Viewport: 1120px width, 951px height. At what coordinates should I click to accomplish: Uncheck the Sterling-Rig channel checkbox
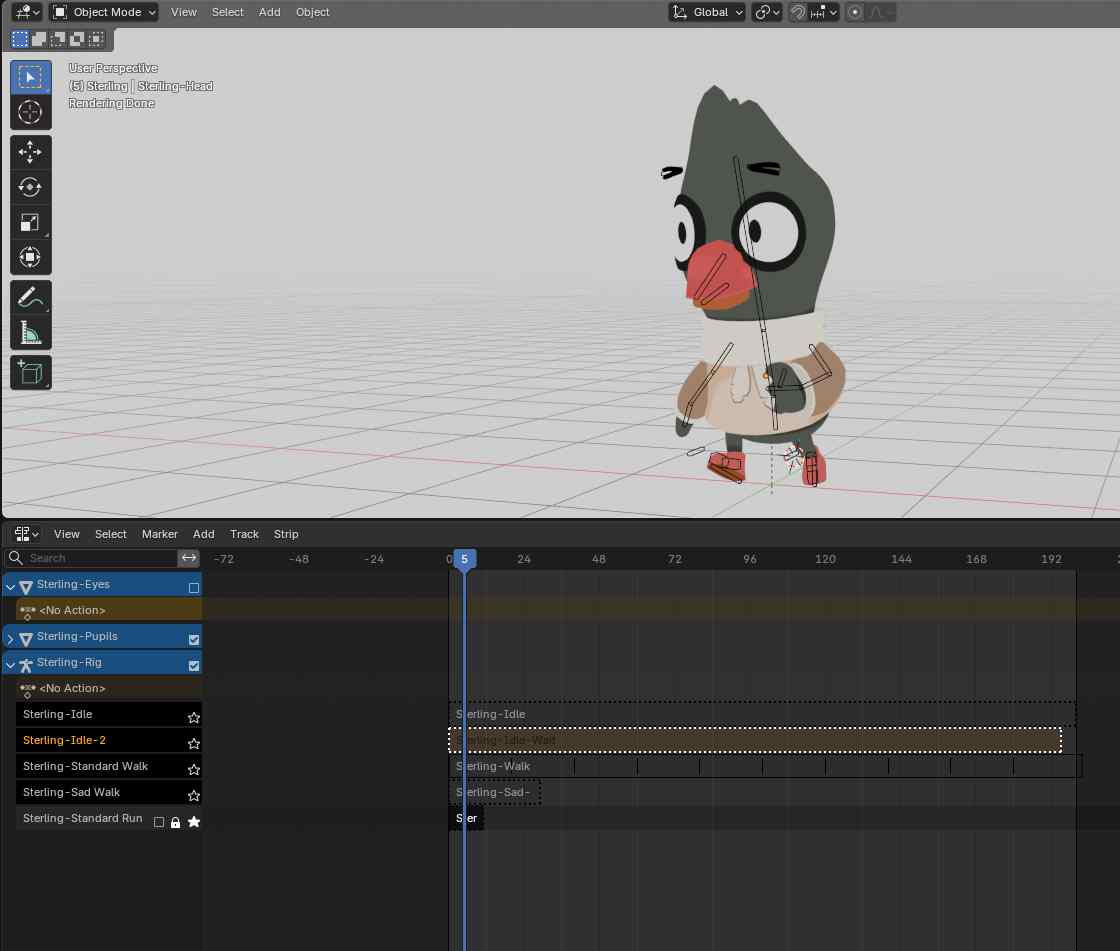(194, 665)
